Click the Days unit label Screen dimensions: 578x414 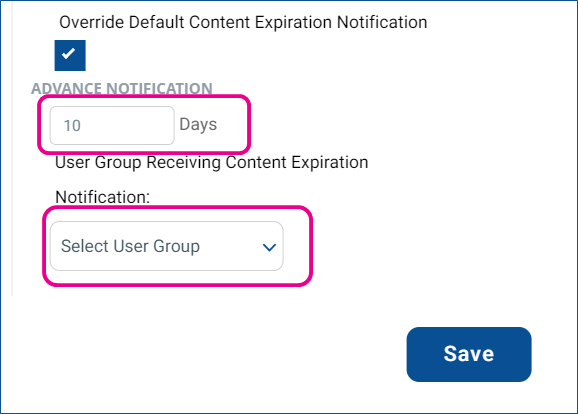(x=198, y=125)
